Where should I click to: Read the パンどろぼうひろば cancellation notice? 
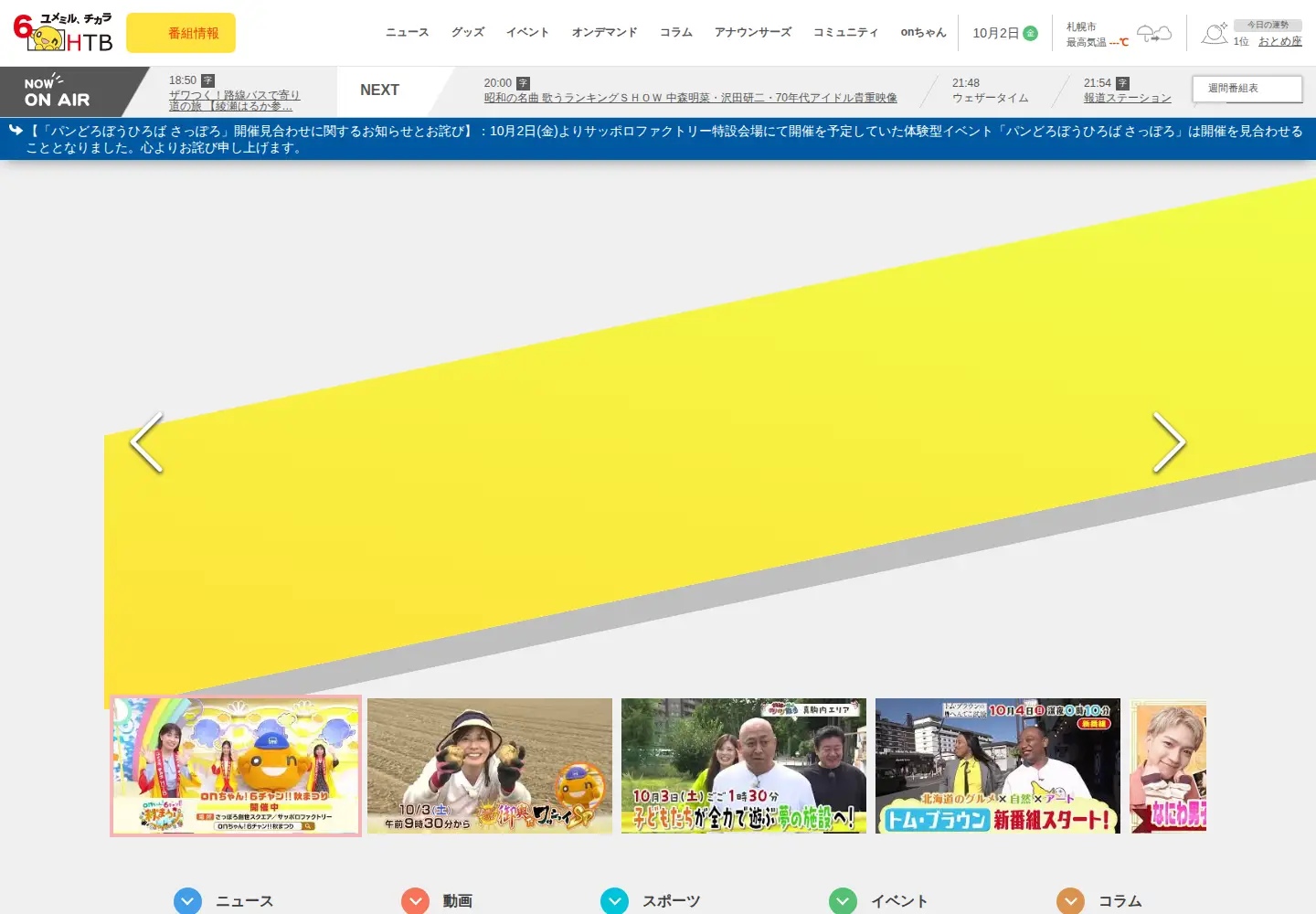[664, 139]
